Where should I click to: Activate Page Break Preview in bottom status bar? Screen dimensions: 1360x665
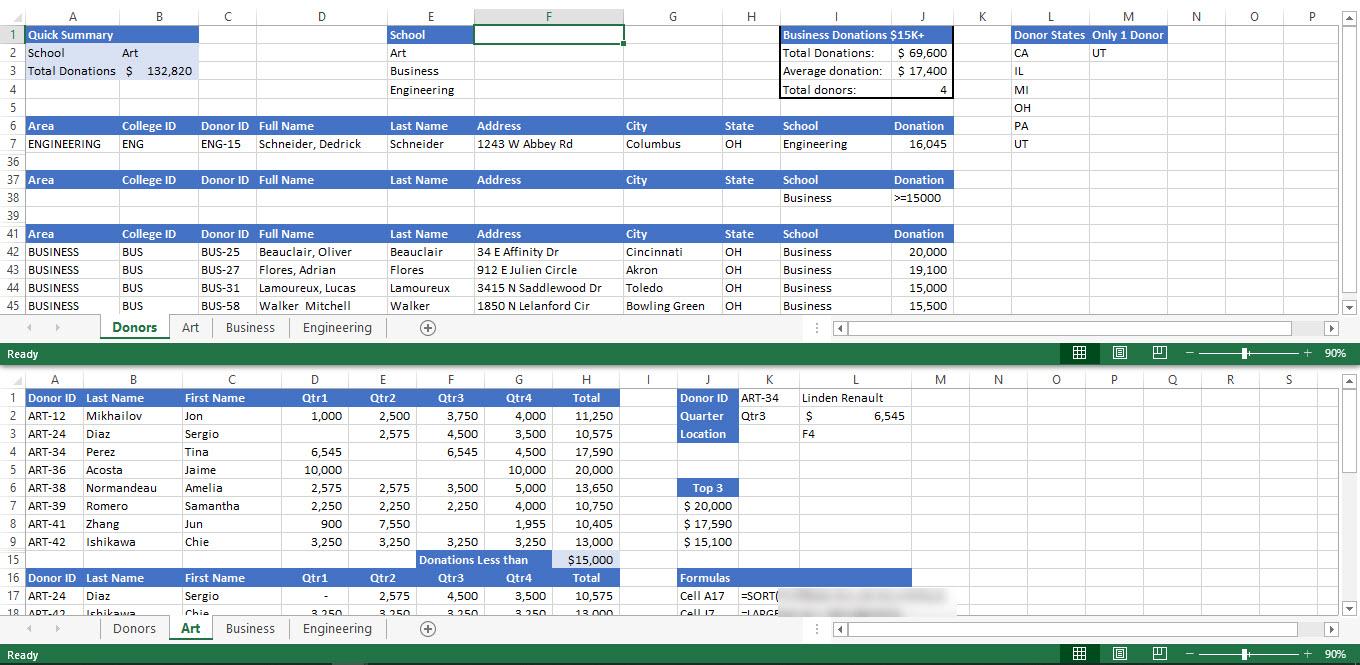1160,653
